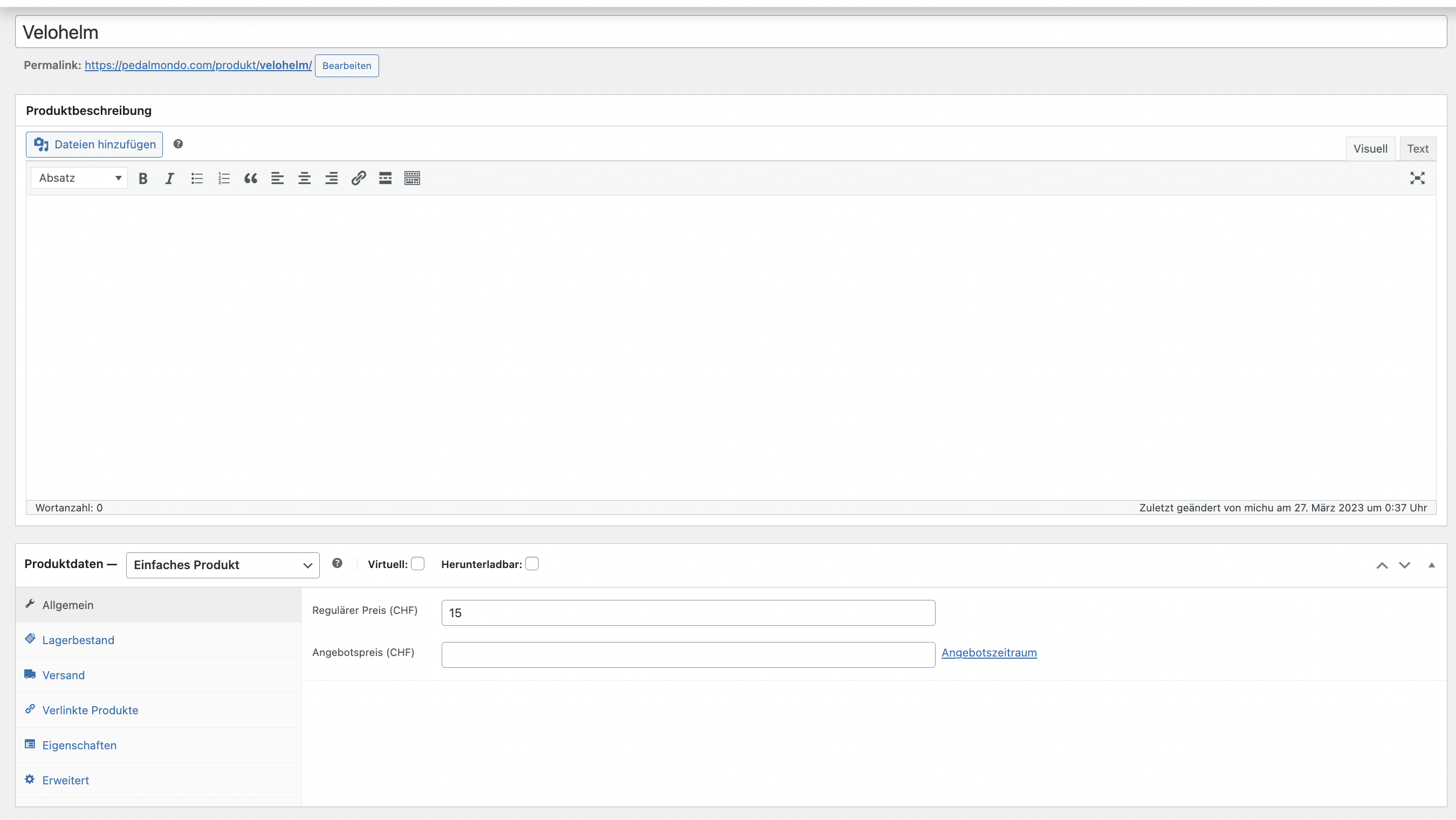Open the Absatz paragraph format dropdown

[79, 178]
